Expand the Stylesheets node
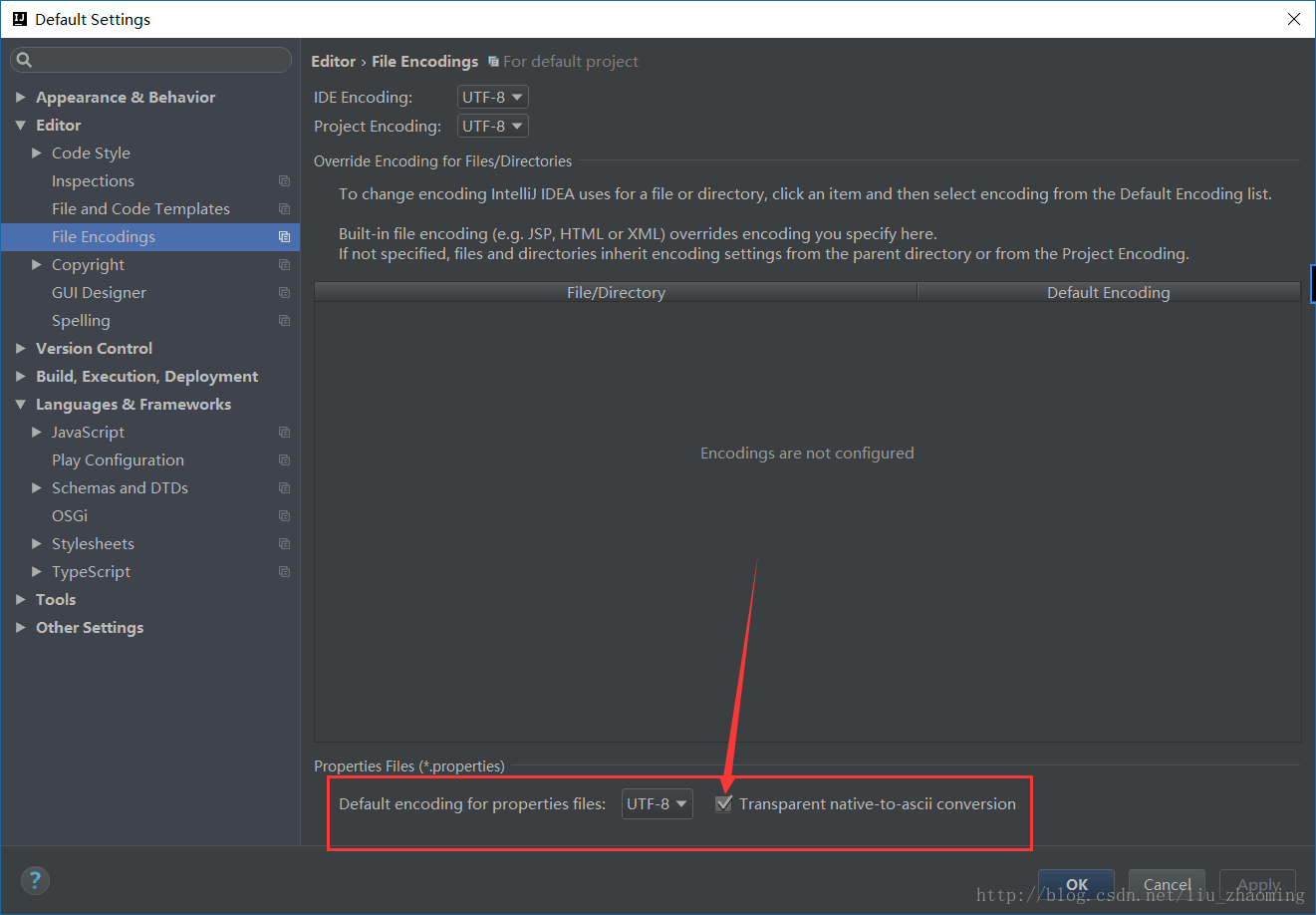 [x=37, y=543]
